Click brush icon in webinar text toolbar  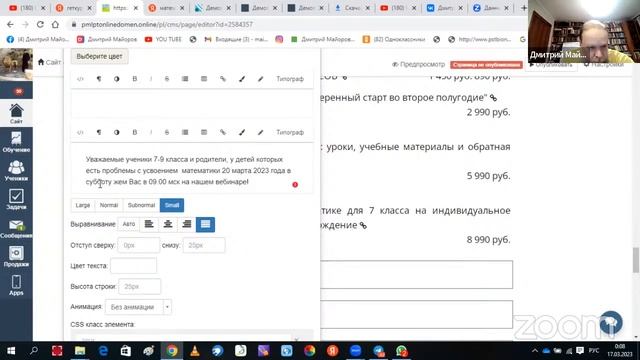point(242,132)
